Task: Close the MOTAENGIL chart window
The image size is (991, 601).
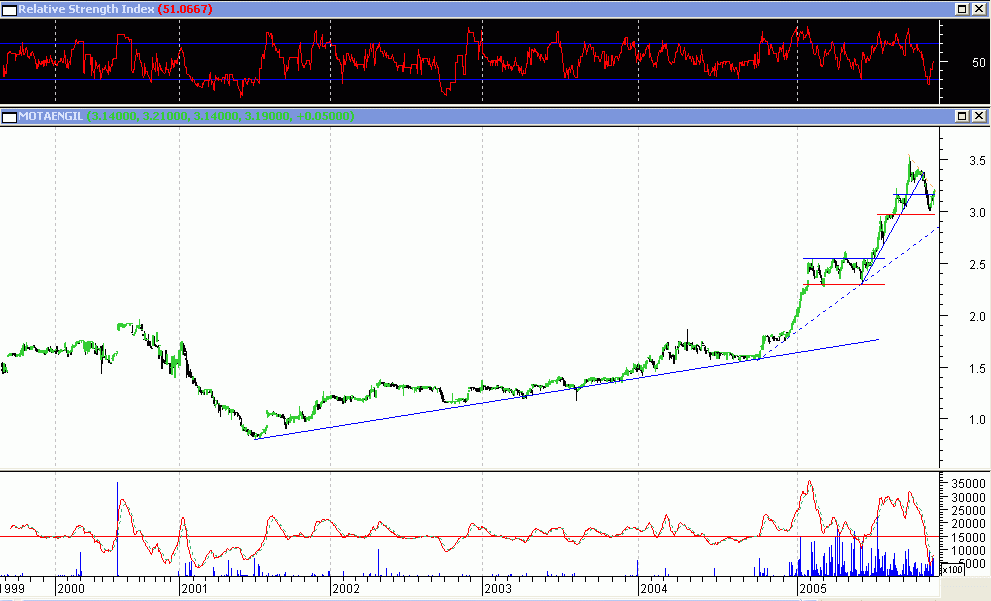Action: 979,116
